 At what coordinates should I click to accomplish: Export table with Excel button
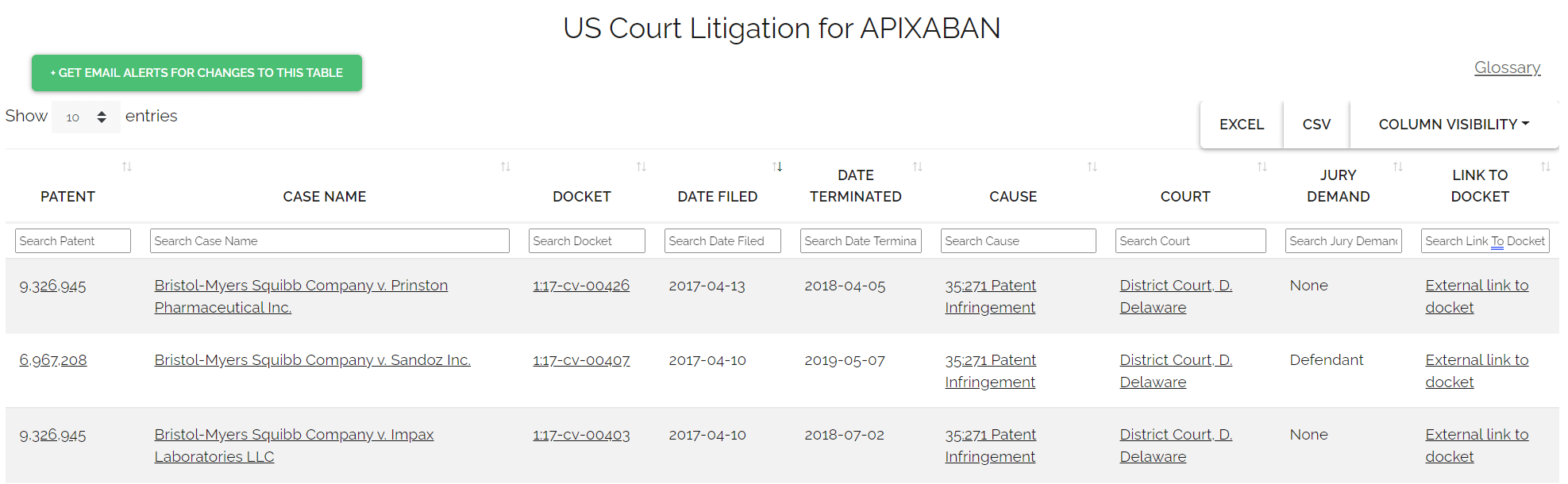point(1241,125)
